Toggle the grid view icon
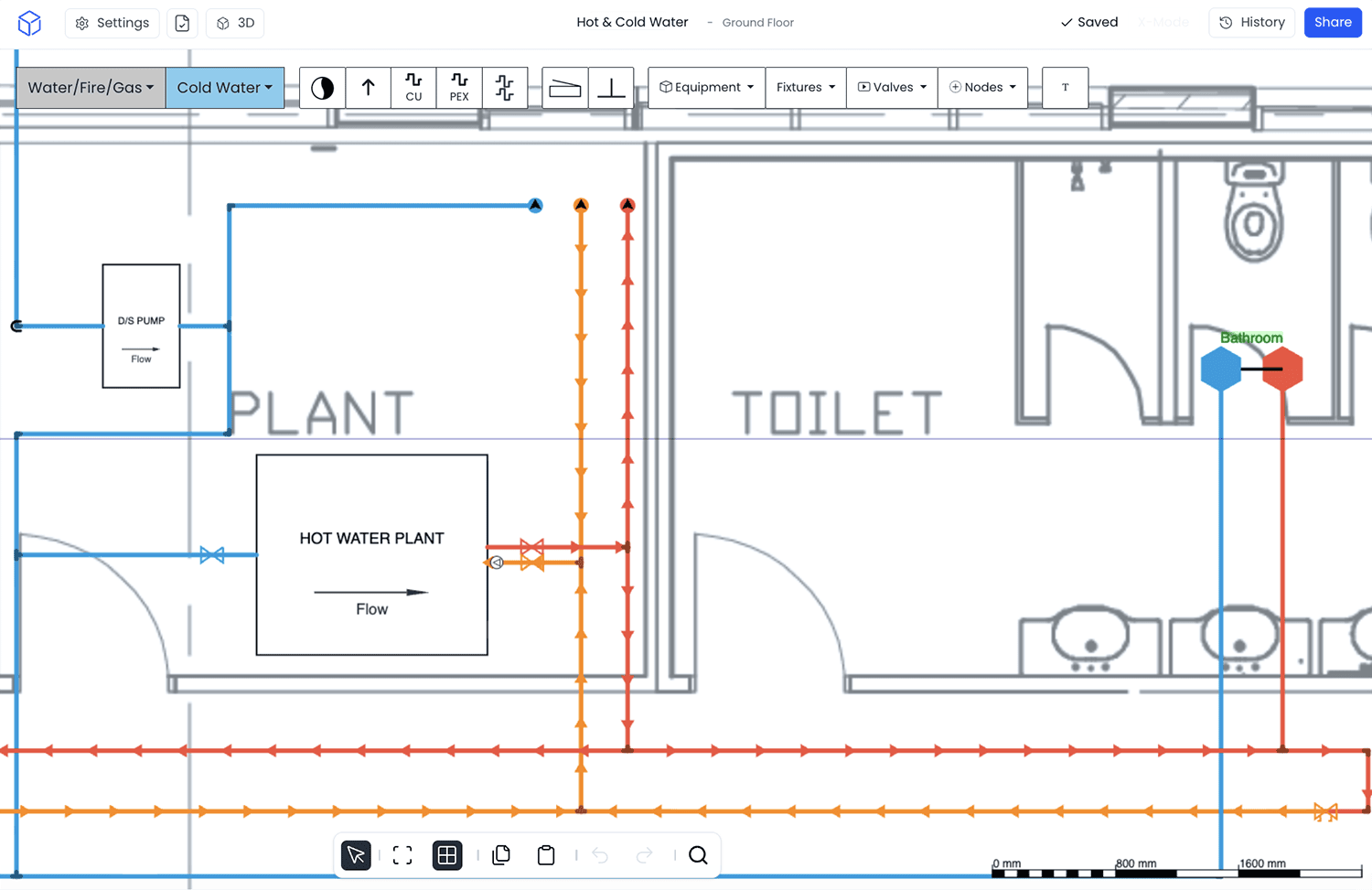This screenshot has height=890, width=1372. (447, 855)
